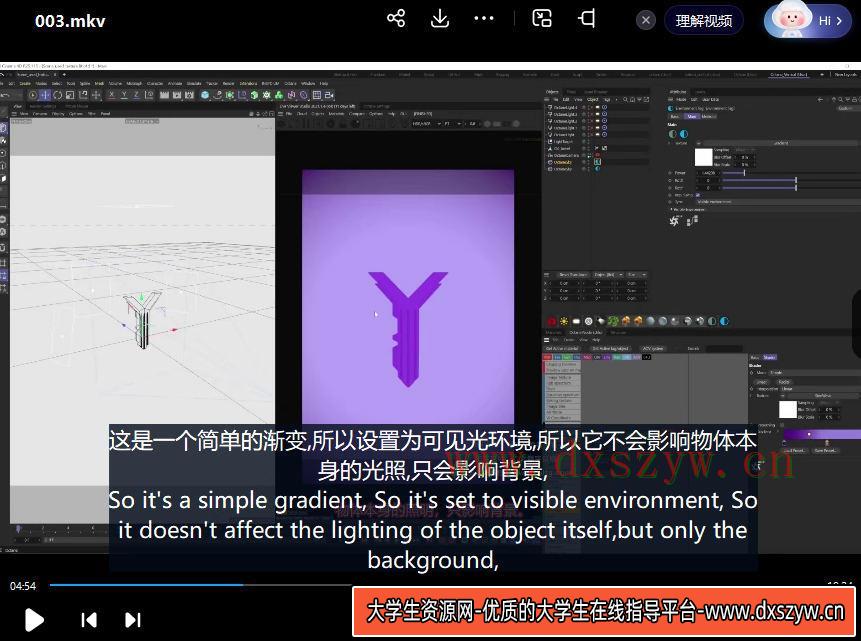
Task: Open the Cameras menu in viewport
Action: point(40,114)
